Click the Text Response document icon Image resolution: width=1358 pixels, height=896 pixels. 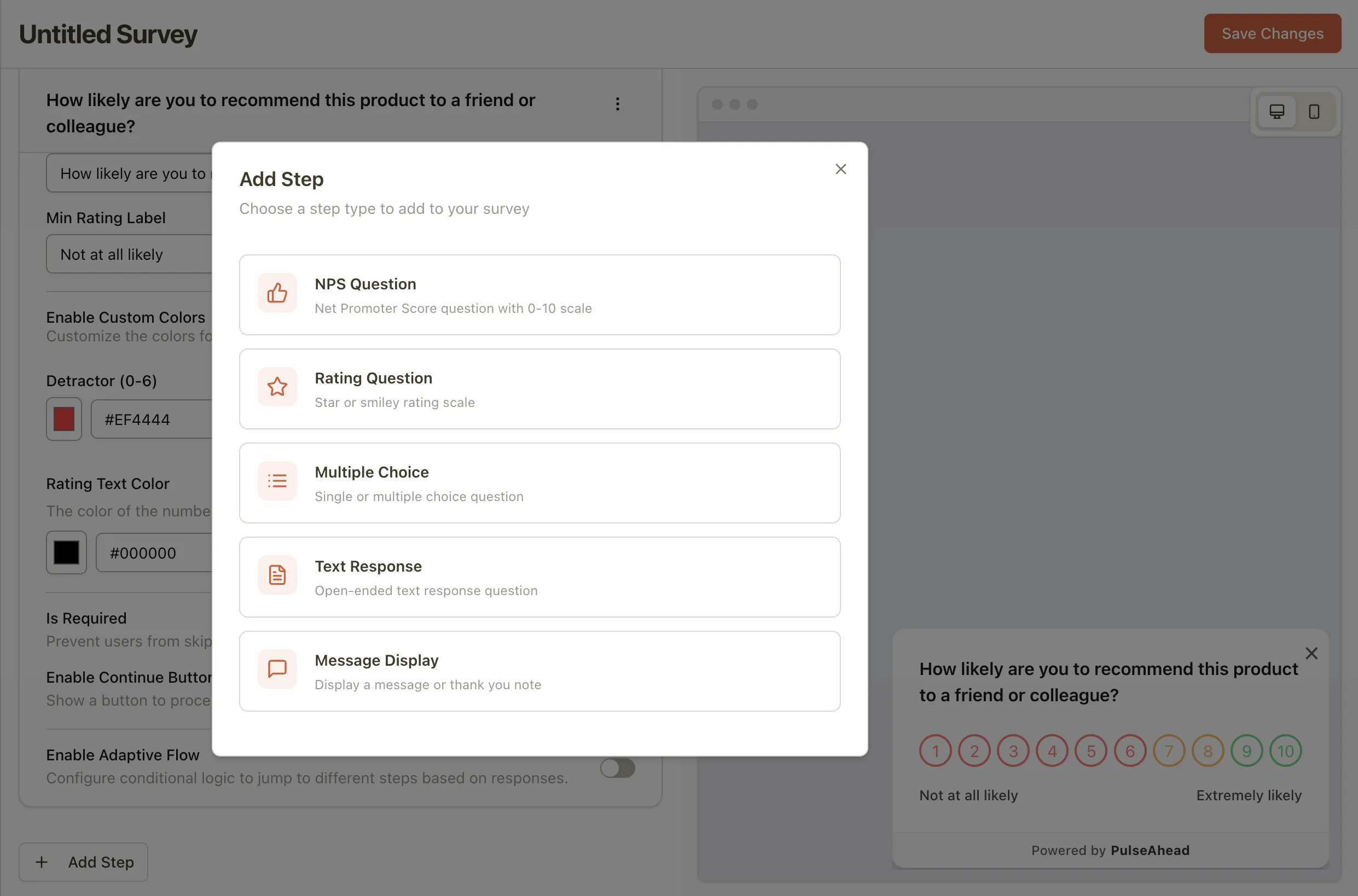click(x=277, y=575)
